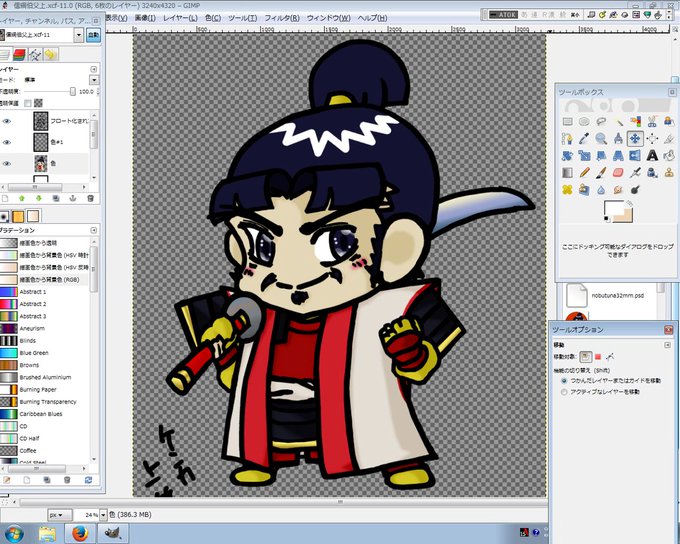Select the Blur/Sharpen droplet tool

click(x=601, y=190)
